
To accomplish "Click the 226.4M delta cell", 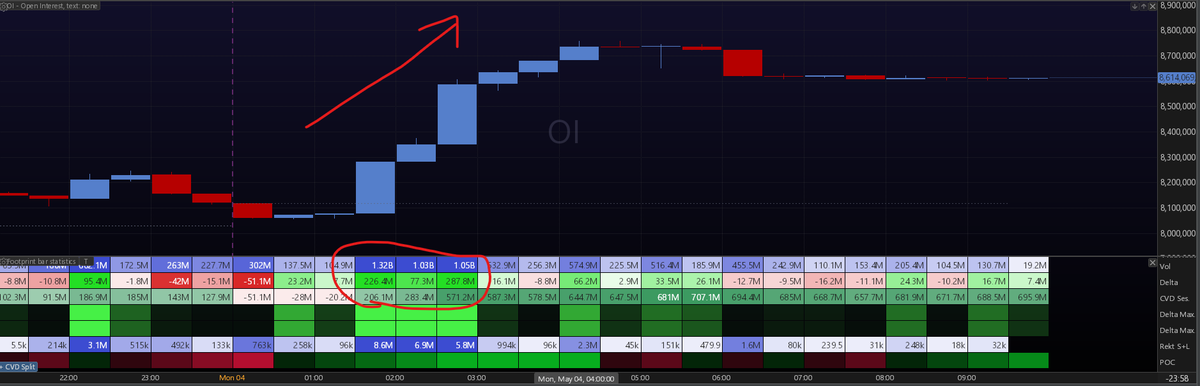I will point(376,282).
